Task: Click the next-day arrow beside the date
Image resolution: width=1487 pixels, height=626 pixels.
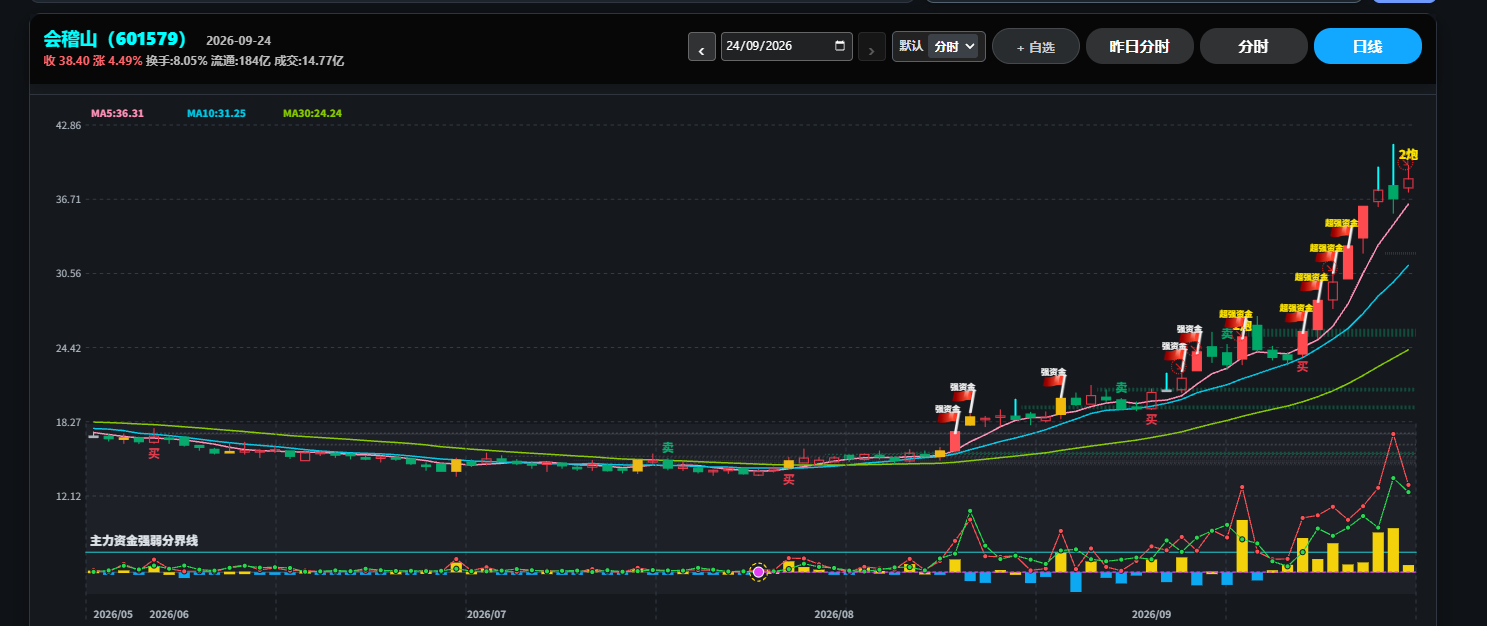Action: coord(872,47)
